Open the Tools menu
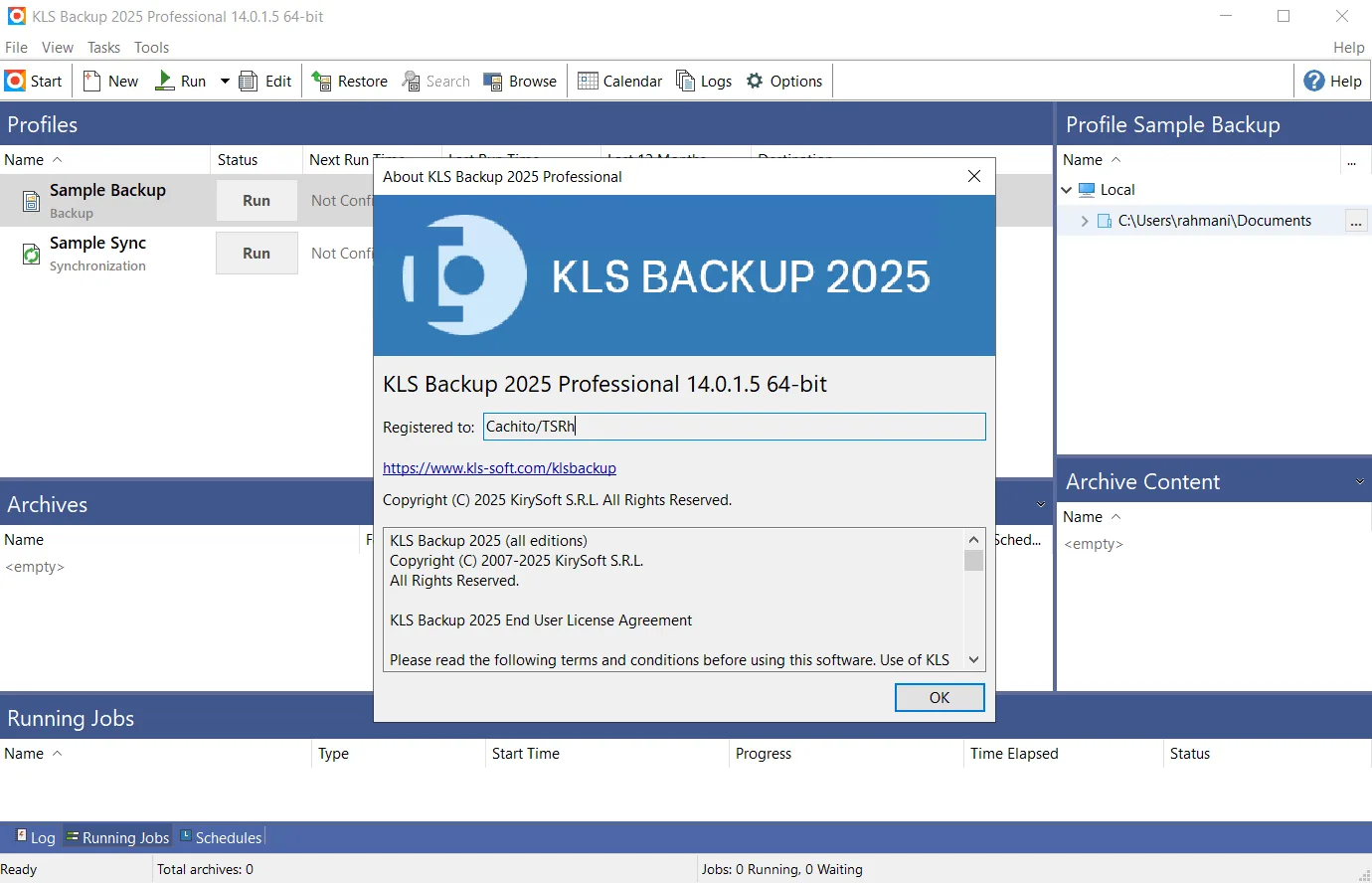Screen dimensions: 1372x883 click(151, 47)
